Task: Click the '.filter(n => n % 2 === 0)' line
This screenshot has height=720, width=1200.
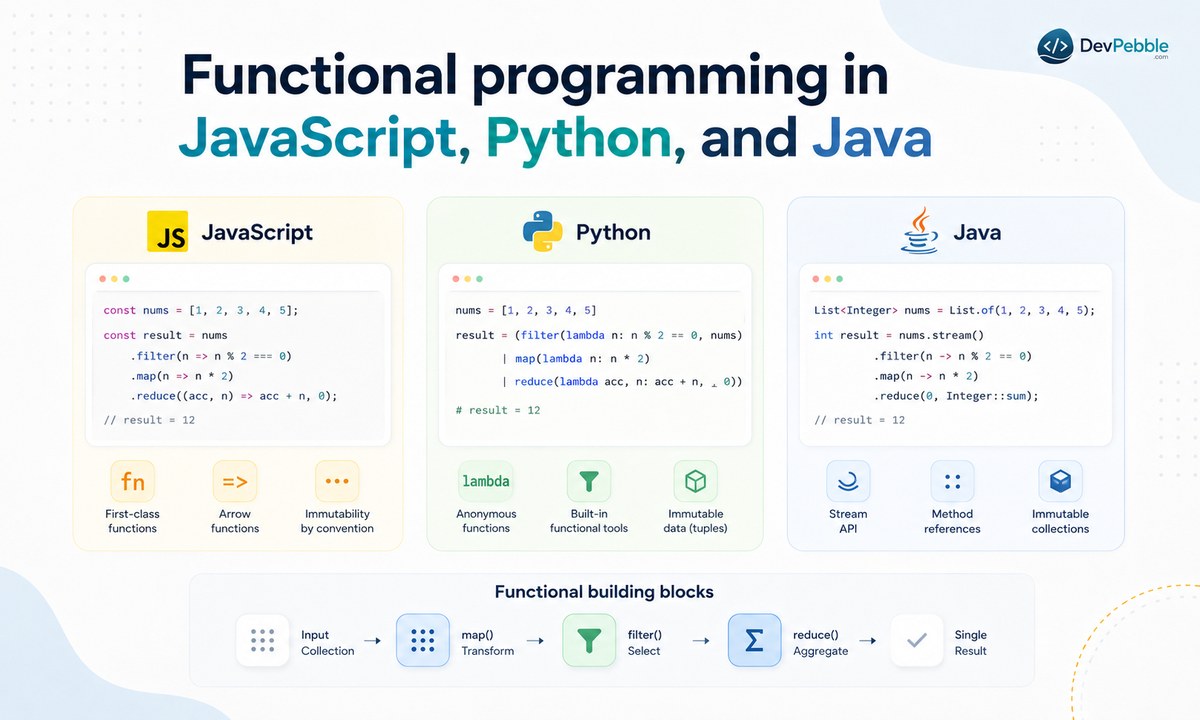Action: click(x=210, y=356)
